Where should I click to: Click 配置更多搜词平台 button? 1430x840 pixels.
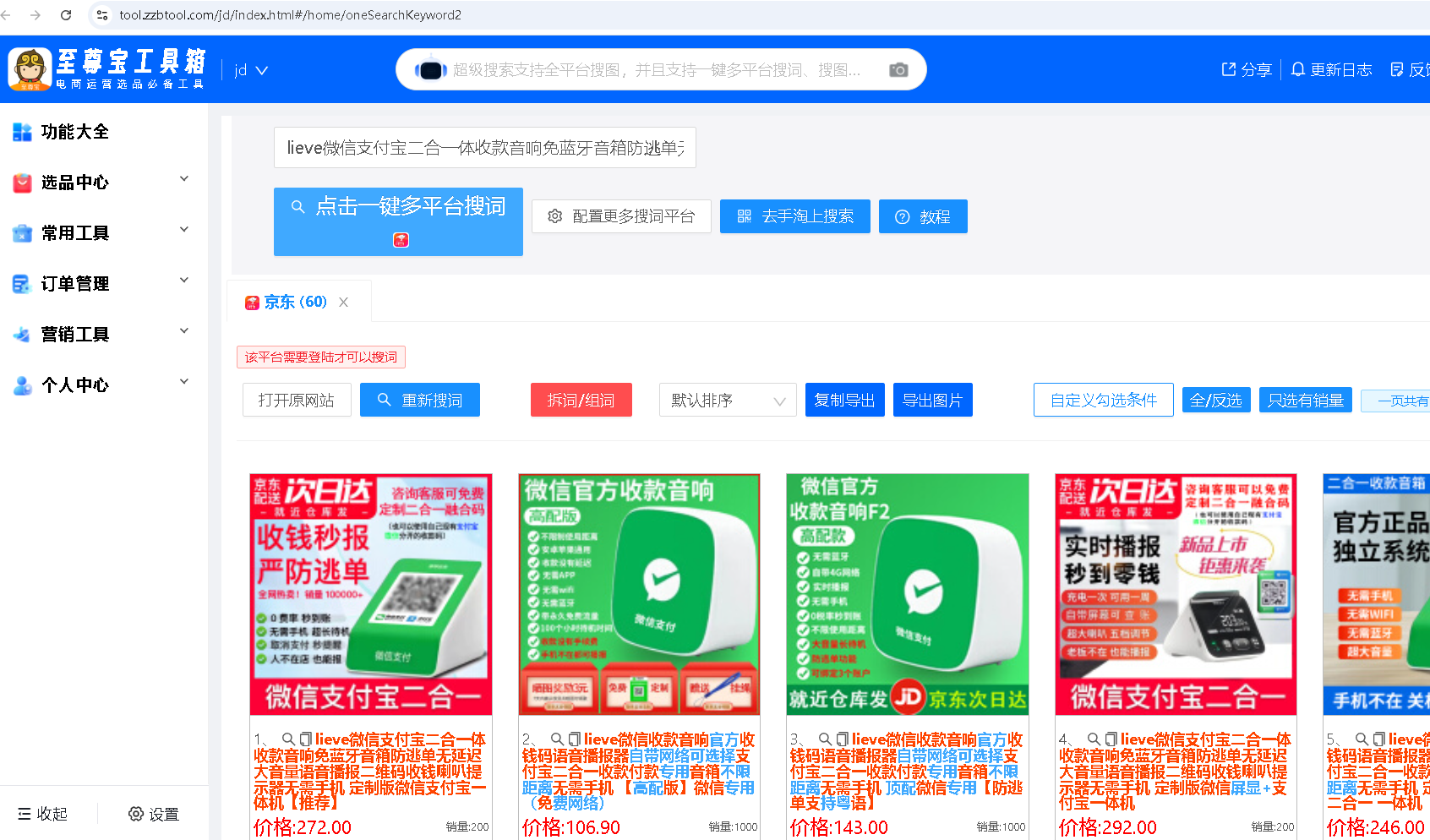(x=621, y=216)
